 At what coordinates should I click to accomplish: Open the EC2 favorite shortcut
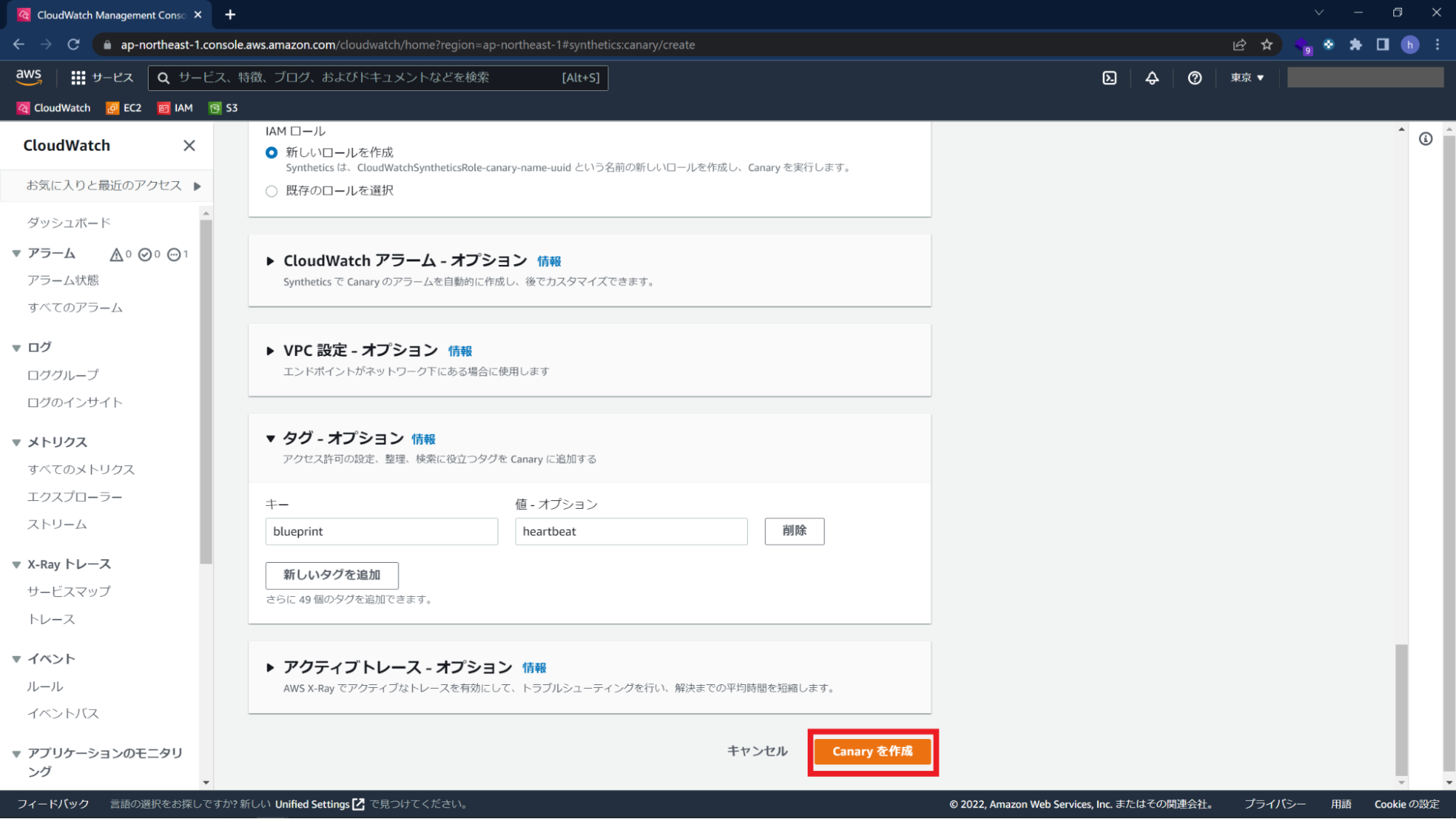[124, 108]
